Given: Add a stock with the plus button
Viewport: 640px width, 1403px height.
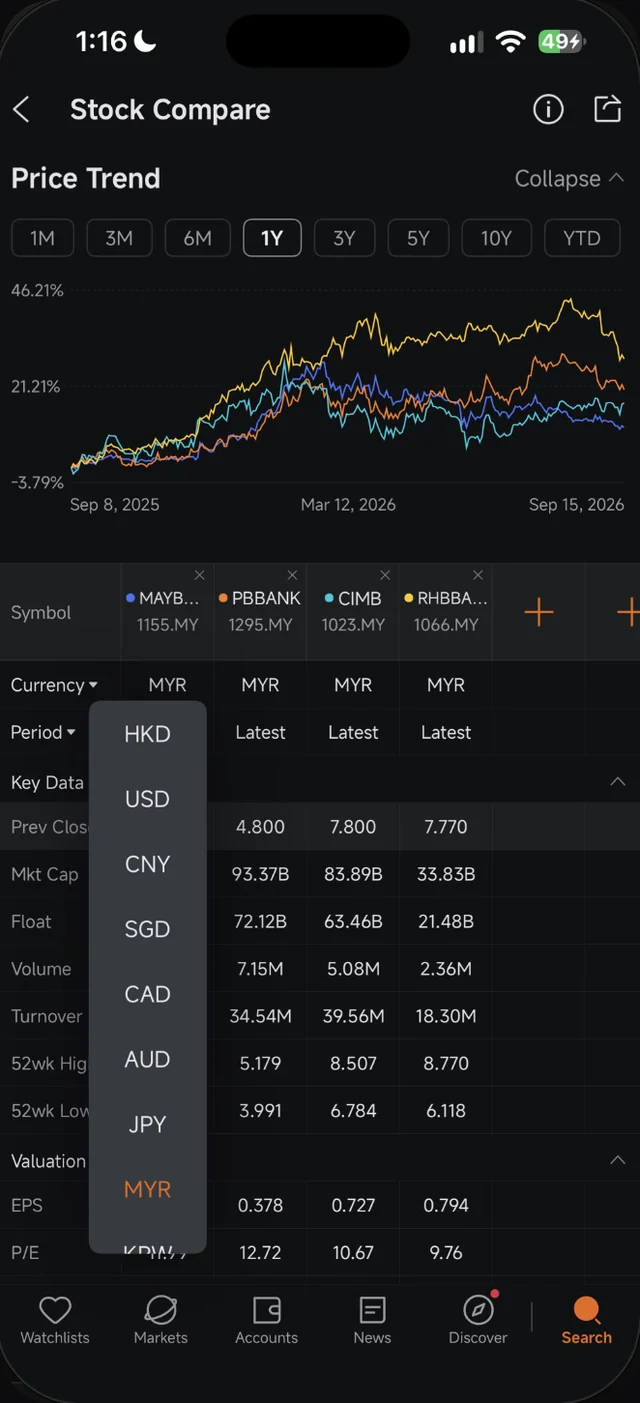Looking at the screenshot, I should 538,612.
